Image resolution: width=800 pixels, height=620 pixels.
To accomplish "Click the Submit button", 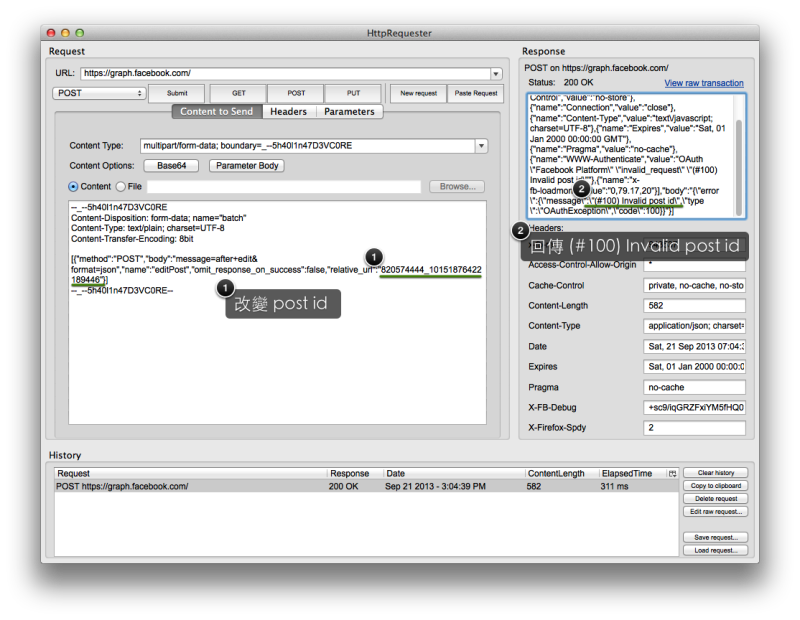I will click(x=177, y=93).
